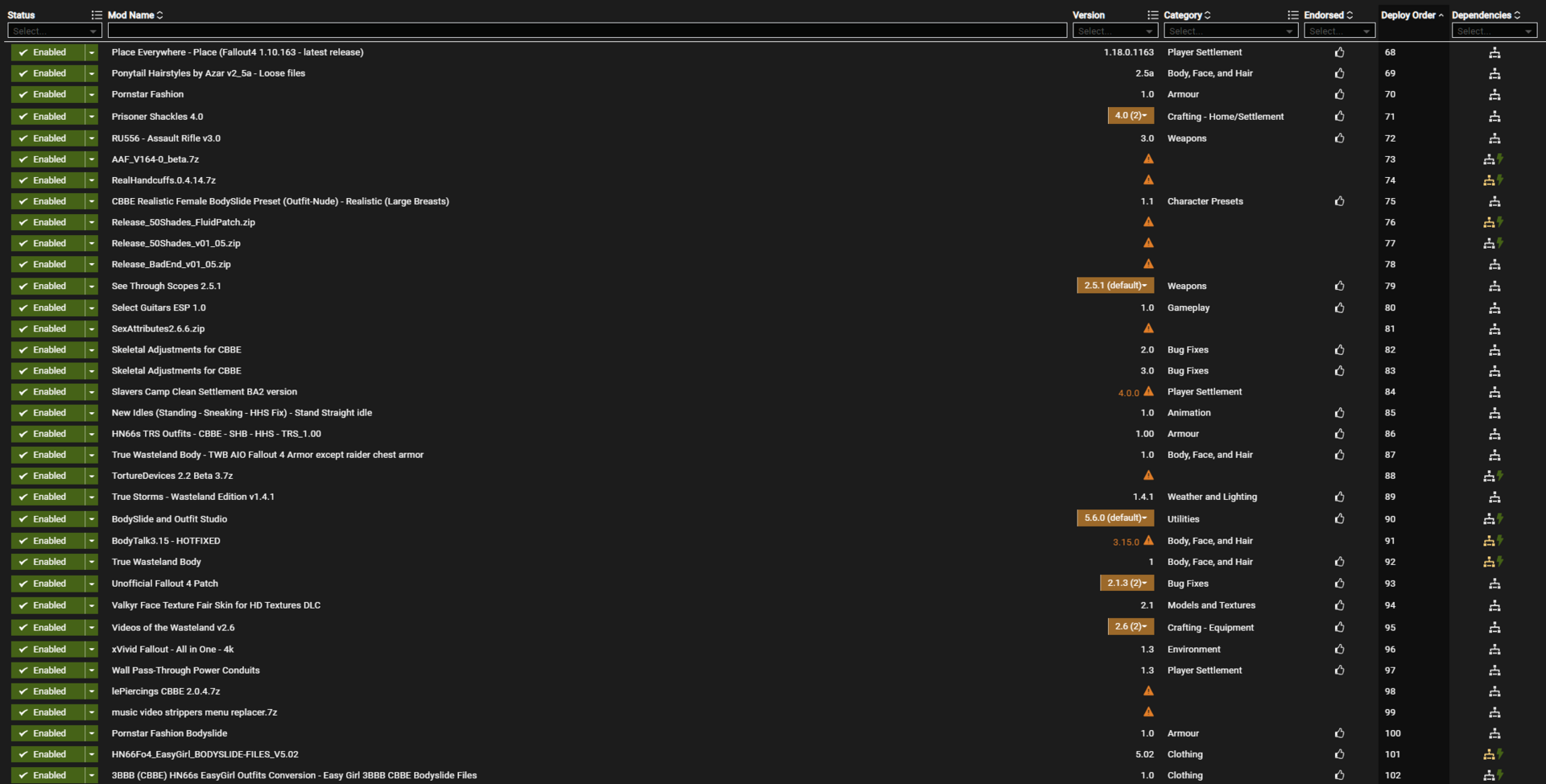Select 'music video strippers menu replacer.7z' row name
The width and height of the screenshot is (1546, 784).
[194, 712]
